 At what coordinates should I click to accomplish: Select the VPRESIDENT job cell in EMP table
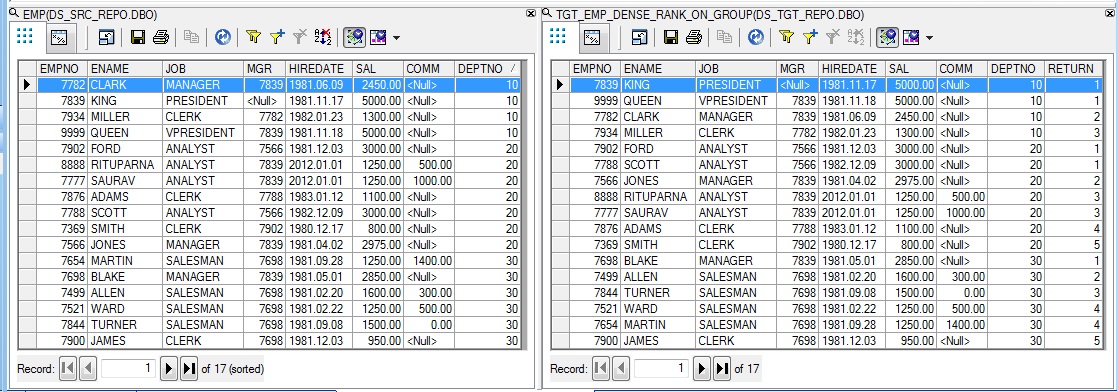[202, 133]
